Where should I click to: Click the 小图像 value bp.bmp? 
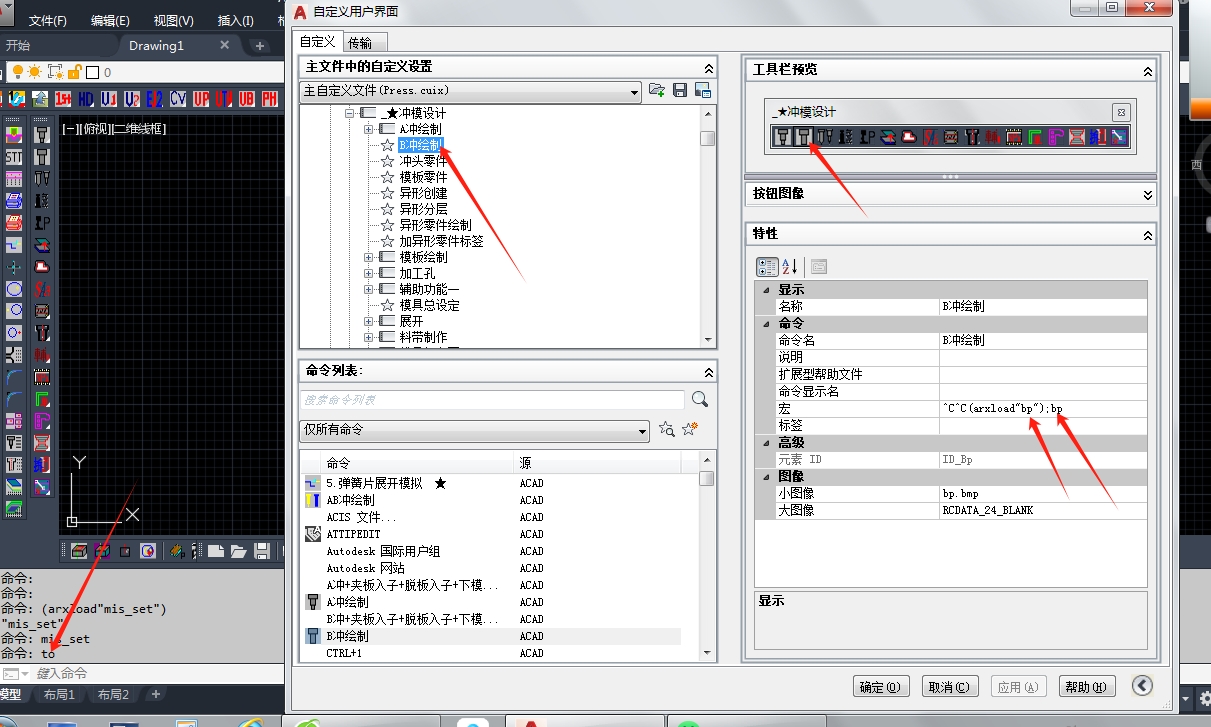(x=1043, y=493)
